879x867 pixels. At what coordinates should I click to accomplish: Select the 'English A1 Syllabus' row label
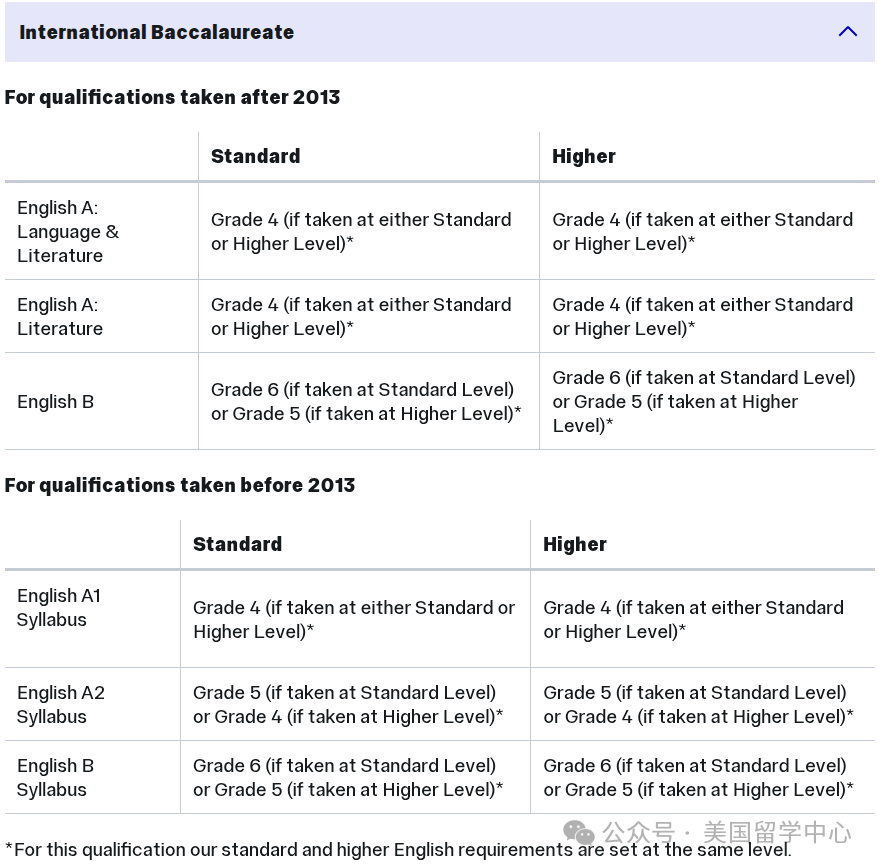(59, 608)
